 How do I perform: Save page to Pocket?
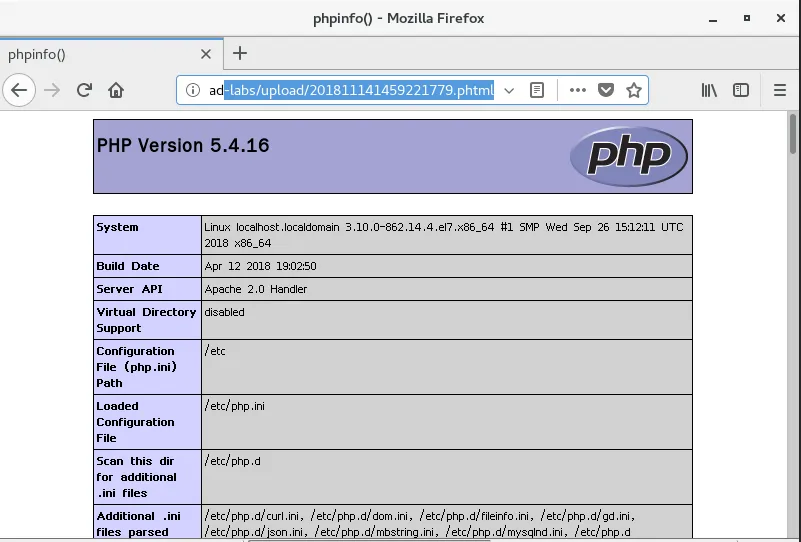[x=606, y=90]
